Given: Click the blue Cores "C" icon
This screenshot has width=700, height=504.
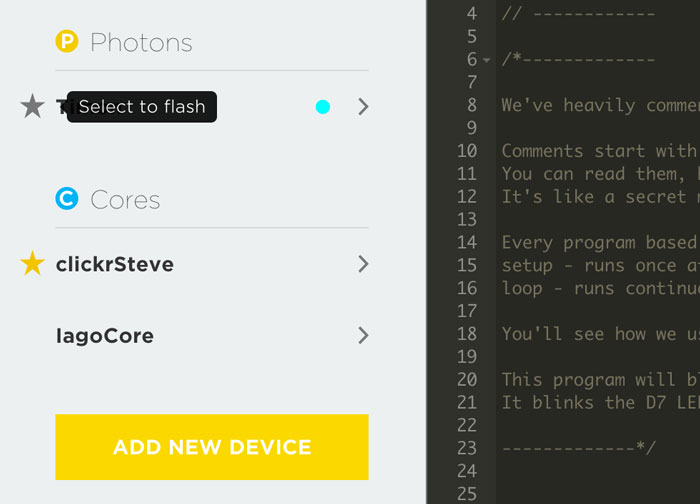Looking at the screenshot, I should click(67, 200).
